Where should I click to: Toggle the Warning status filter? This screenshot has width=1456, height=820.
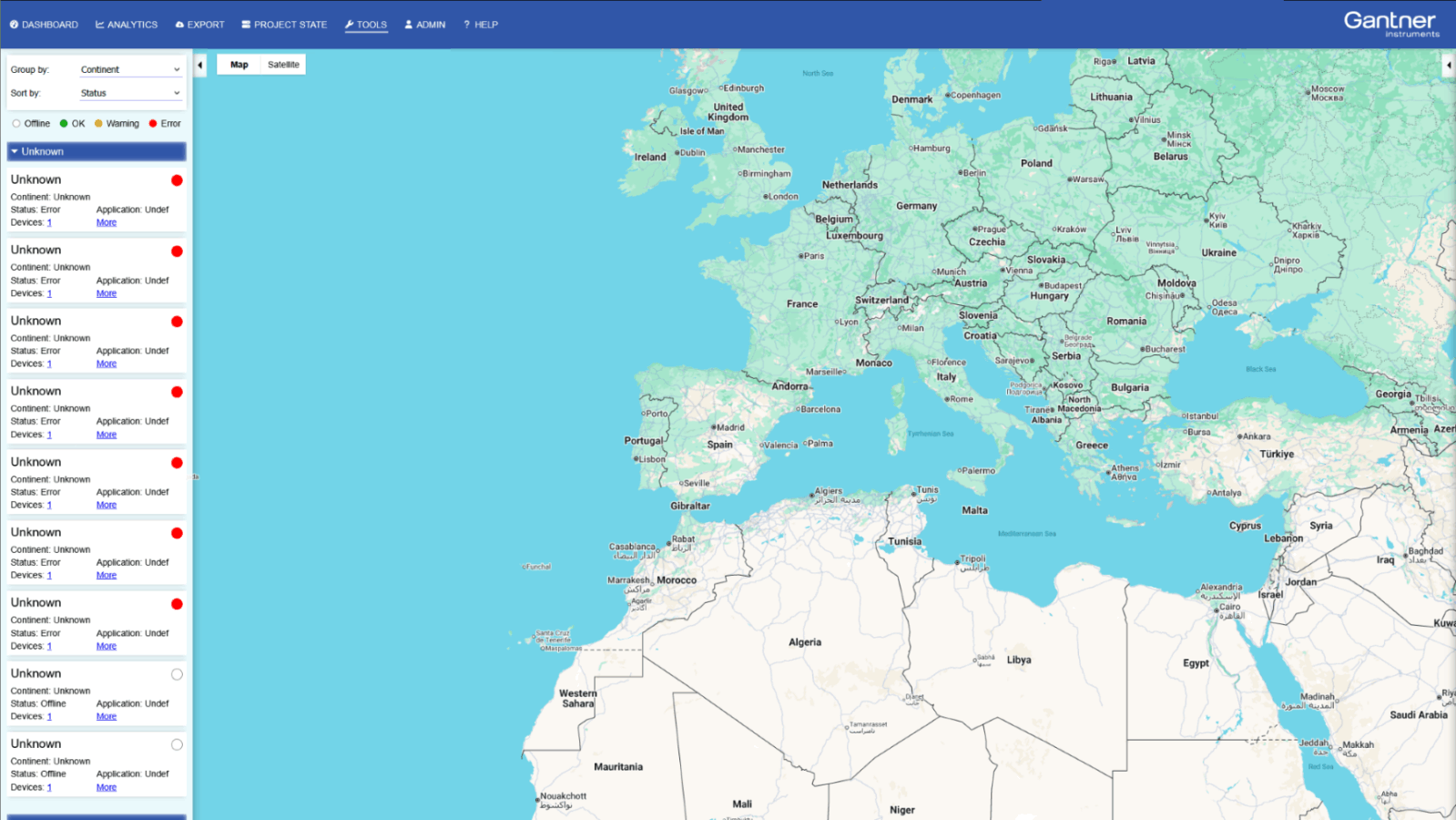pos(117,124)
